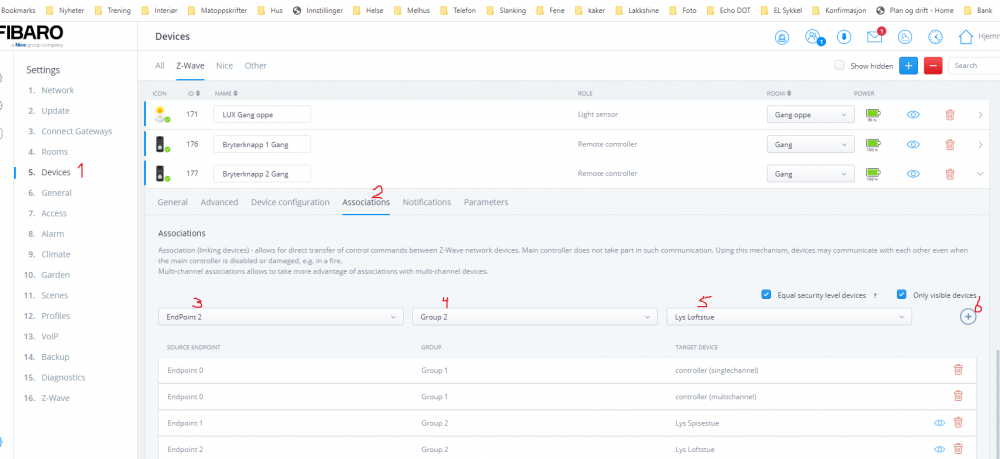Expand the LUX Gang oppe device row
The height and width of the screenshot is (459, 1000).
980,115
